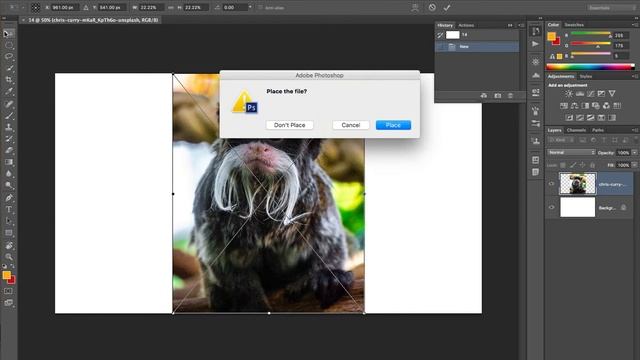Click the W width percentage field
Screen dimensions: 640x360
tap(151, 7)
